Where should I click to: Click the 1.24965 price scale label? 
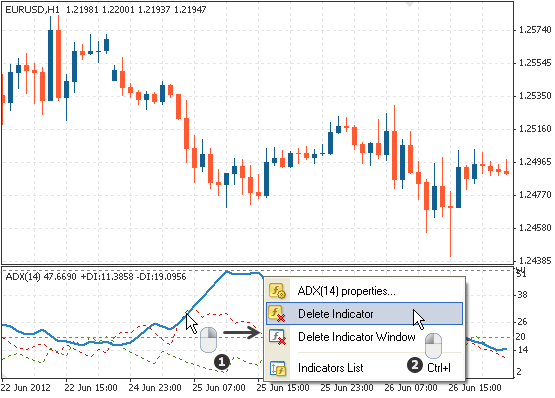534,162
